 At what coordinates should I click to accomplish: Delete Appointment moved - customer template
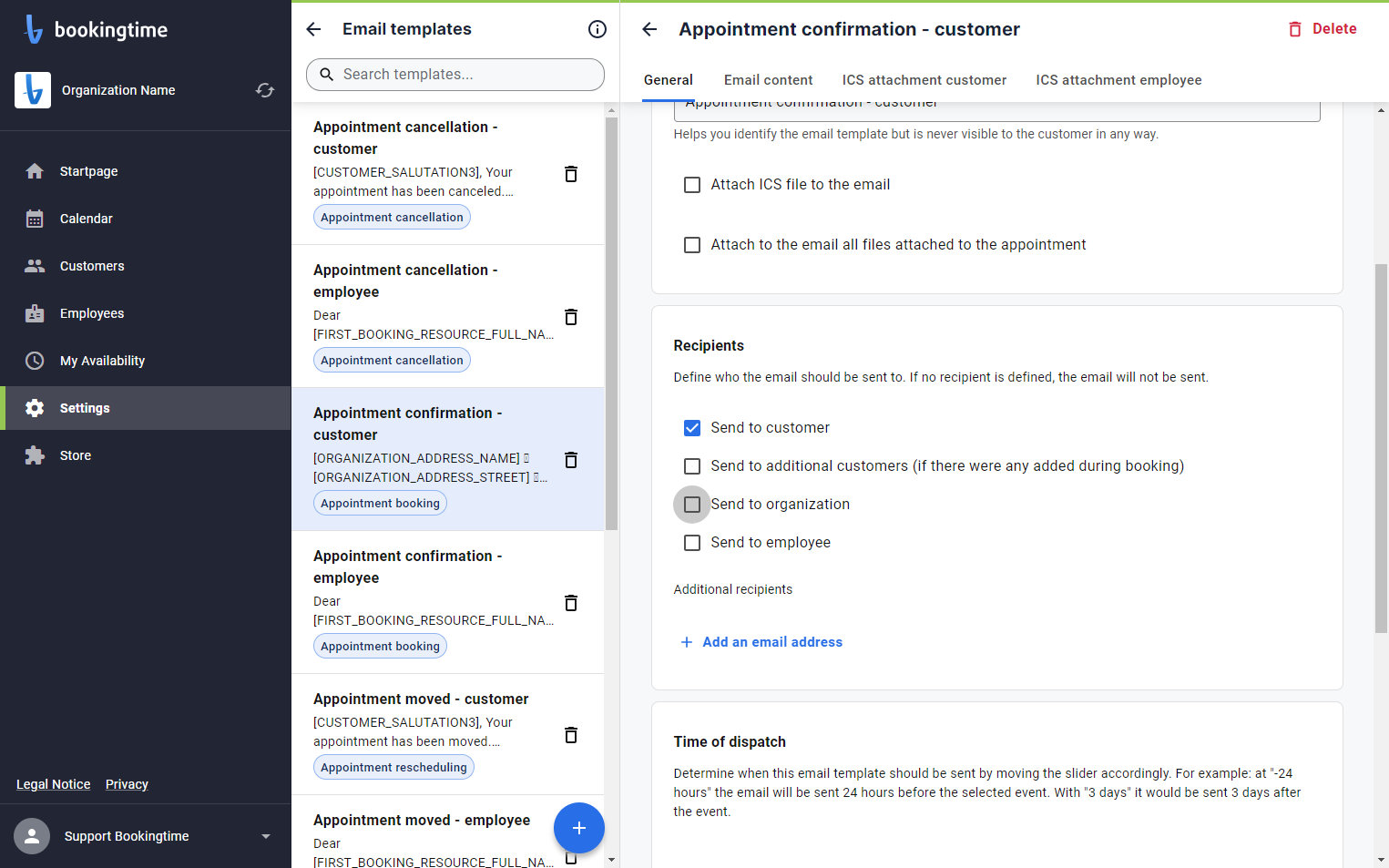[571, 735]
